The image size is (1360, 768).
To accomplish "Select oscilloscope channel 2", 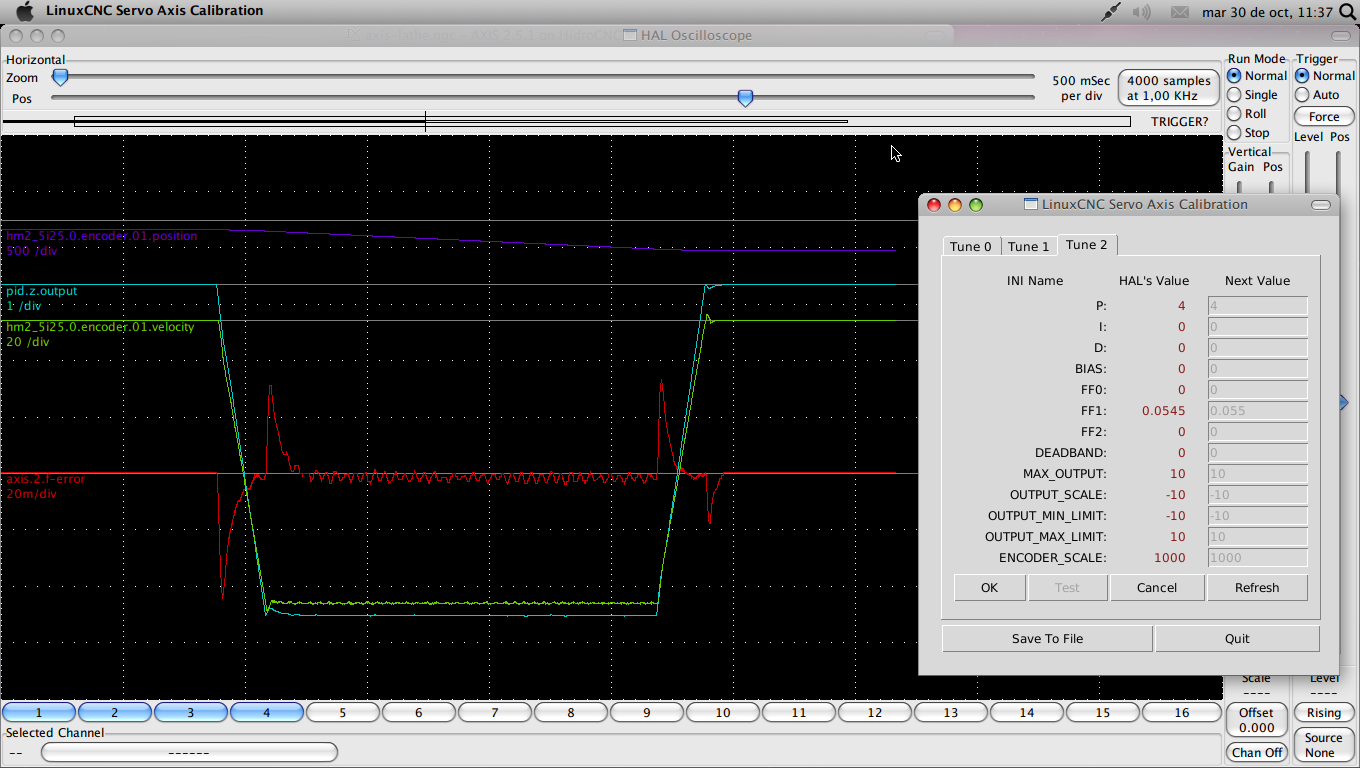I will click(x=115, y=713).
